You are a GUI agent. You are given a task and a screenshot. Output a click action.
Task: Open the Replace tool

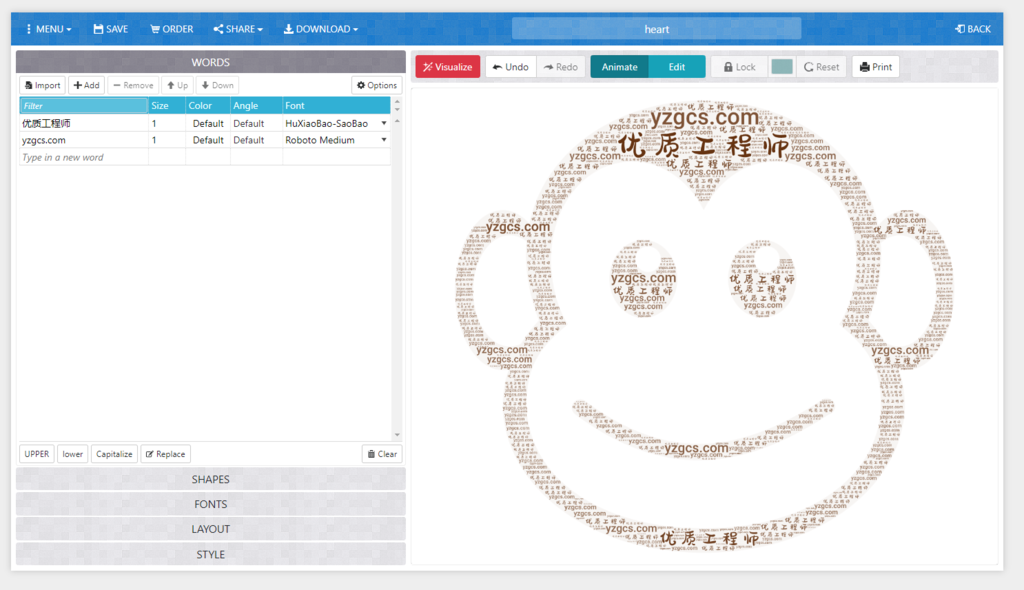tap(165, 454)
